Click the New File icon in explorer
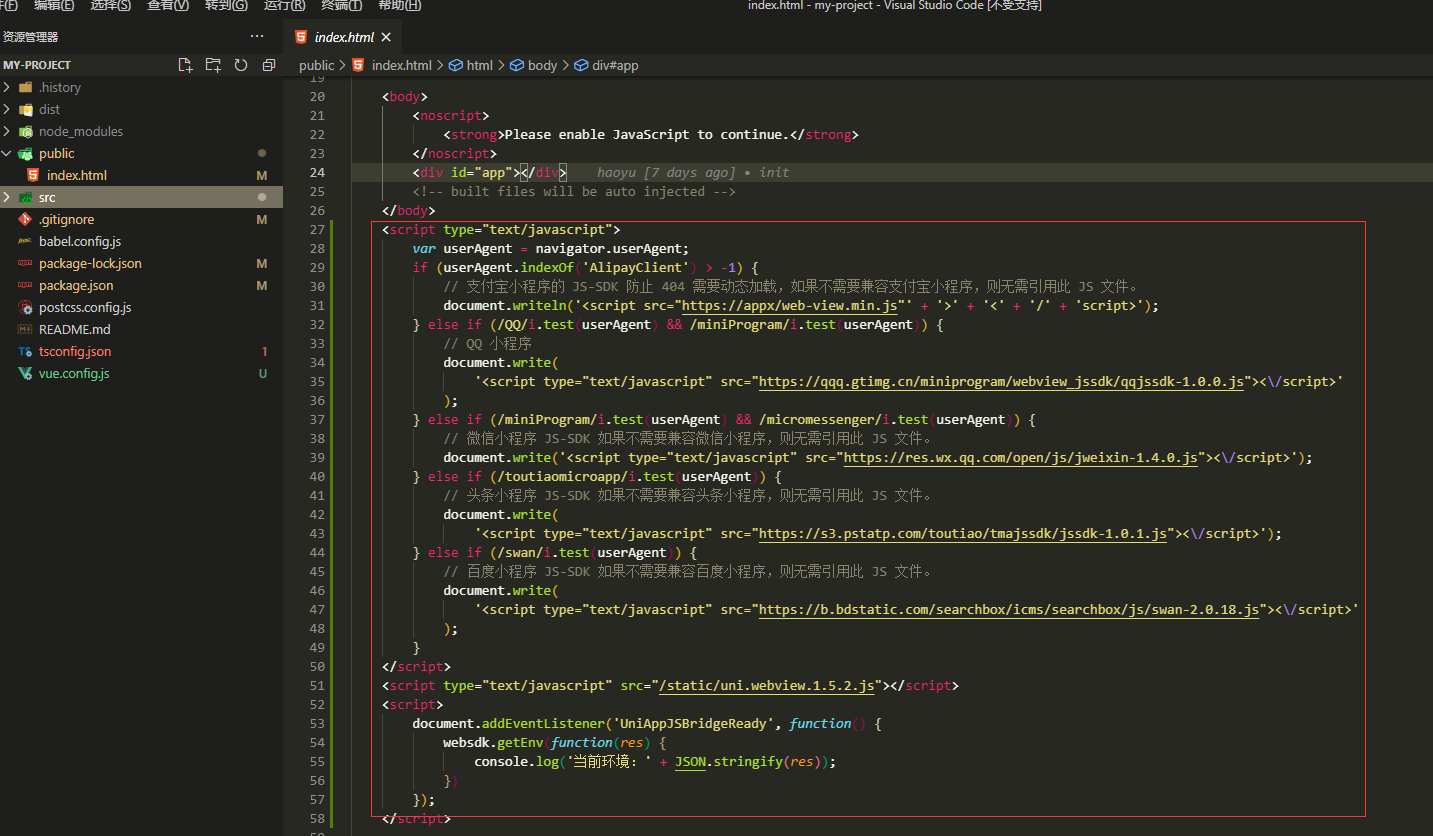Viewport: 1433px width, 836px height. click(185, 65)
